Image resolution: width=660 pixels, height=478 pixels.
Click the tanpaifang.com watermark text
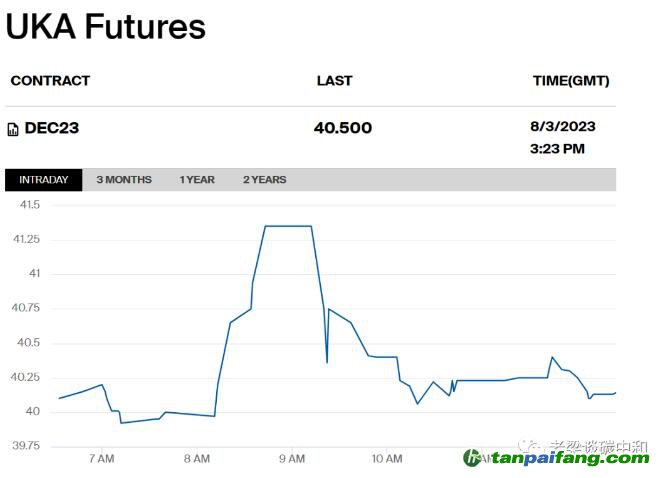tap(566, 458)
